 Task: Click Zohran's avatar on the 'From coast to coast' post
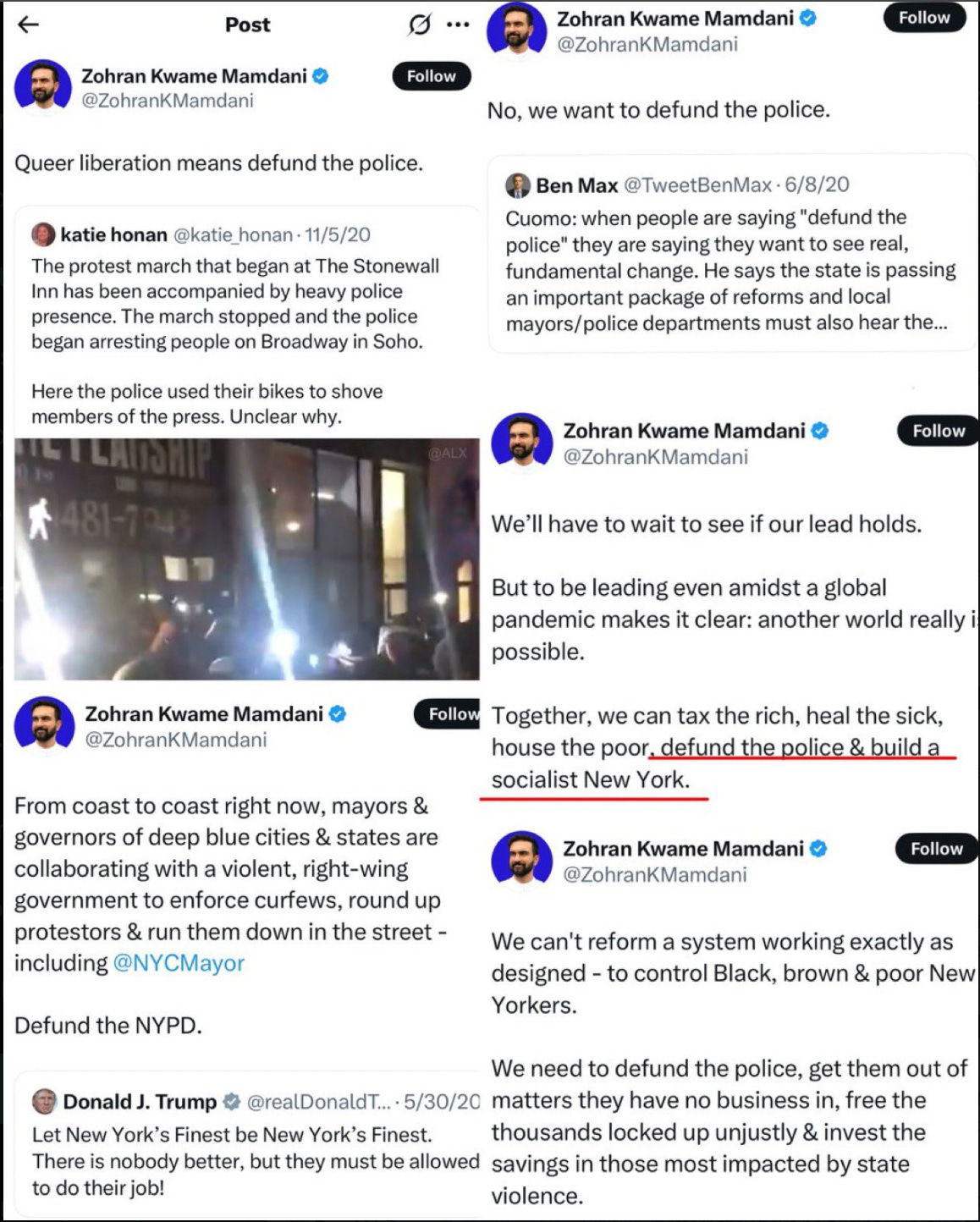coord(45,723)
